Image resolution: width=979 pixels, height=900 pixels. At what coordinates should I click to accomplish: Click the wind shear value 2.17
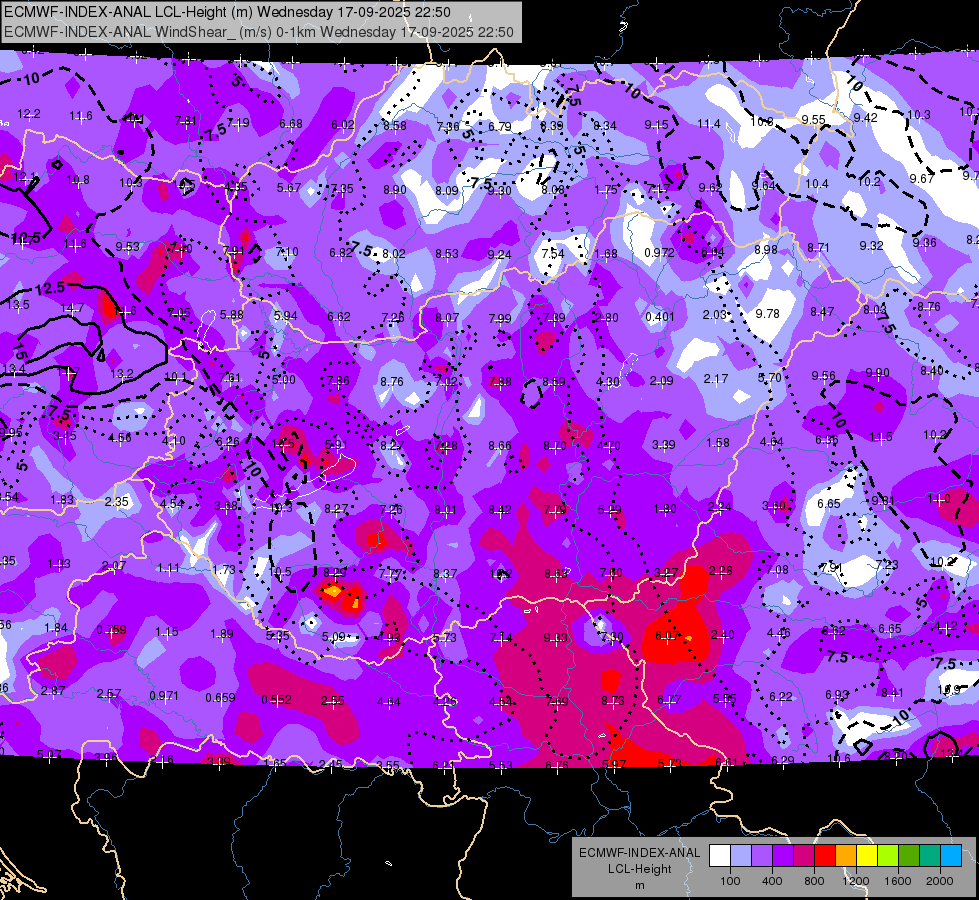tap(716, 378)
